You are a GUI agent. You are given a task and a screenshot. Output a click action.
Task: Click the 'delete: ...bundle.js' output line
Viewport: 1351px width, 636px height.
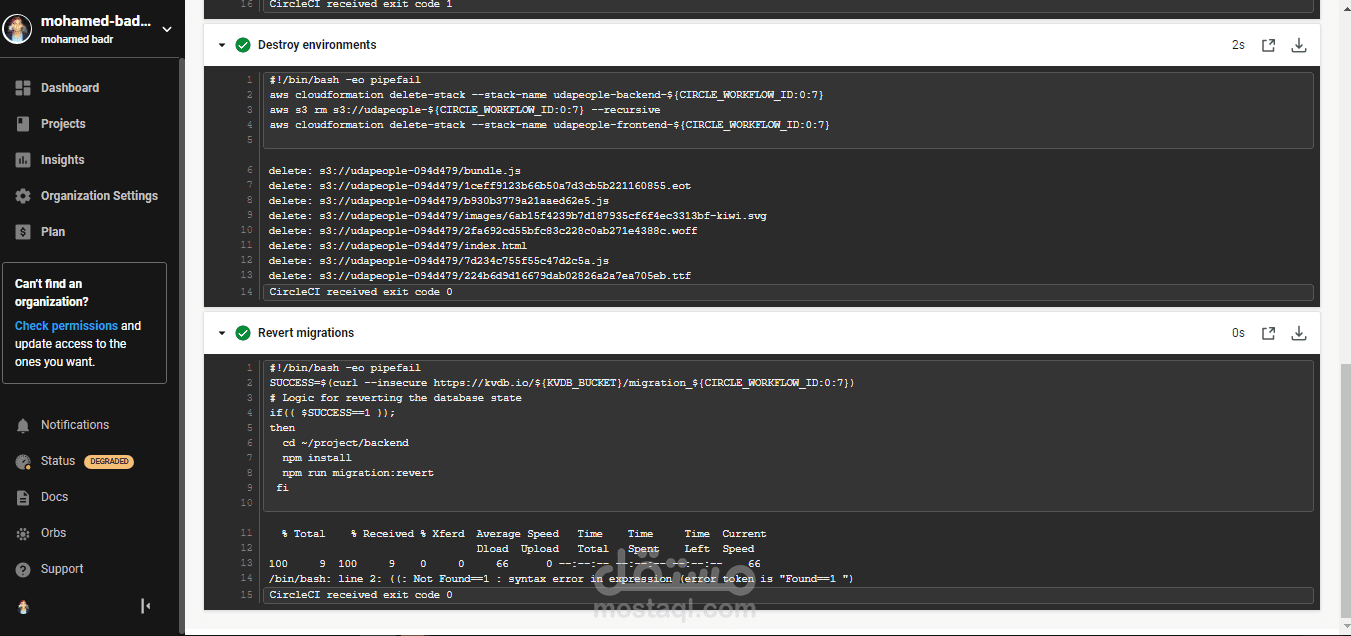coord(395,171)
